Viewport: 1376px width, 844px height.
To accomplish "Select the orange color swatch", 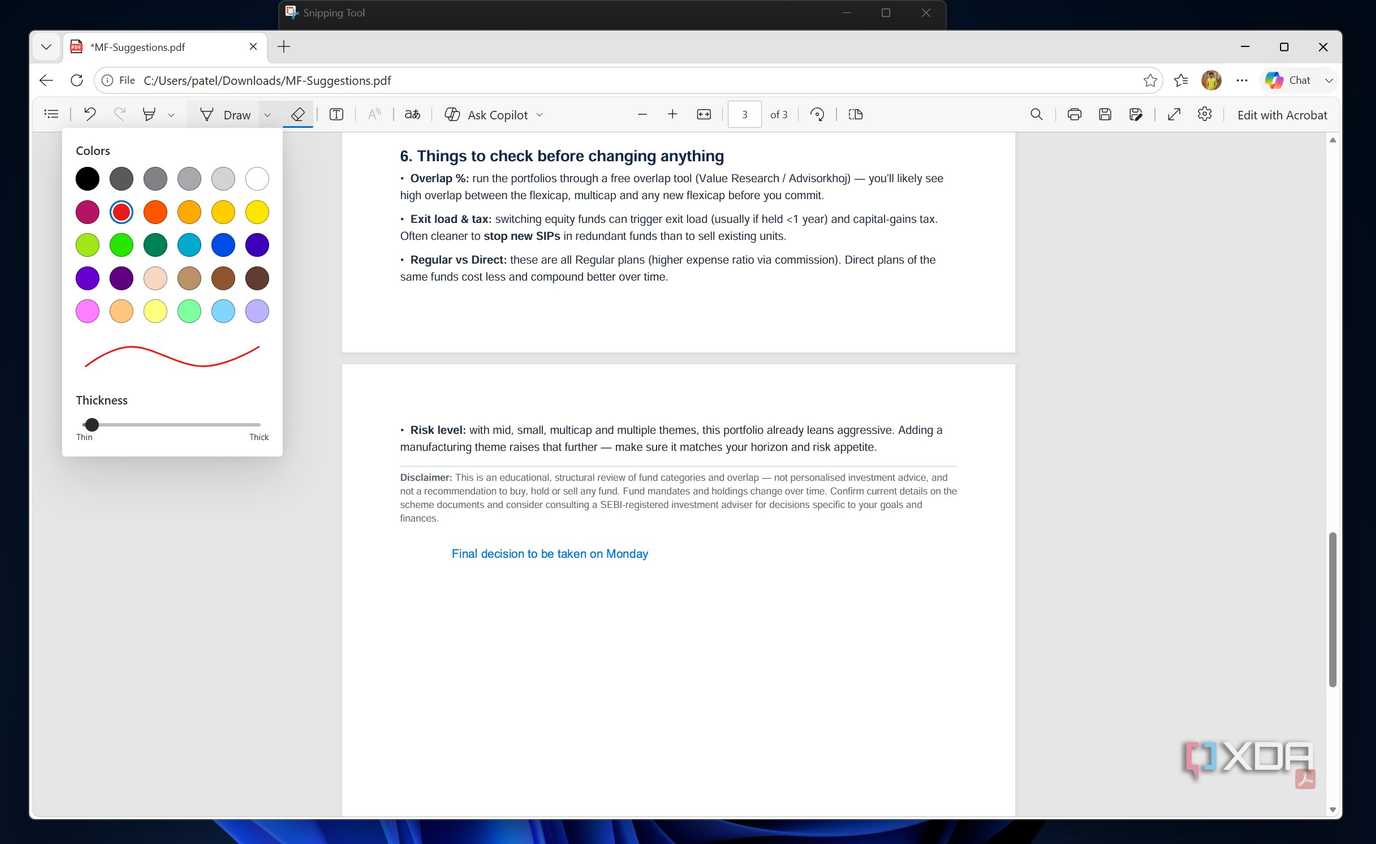I will pyautogui.click(x=155, y=212).
